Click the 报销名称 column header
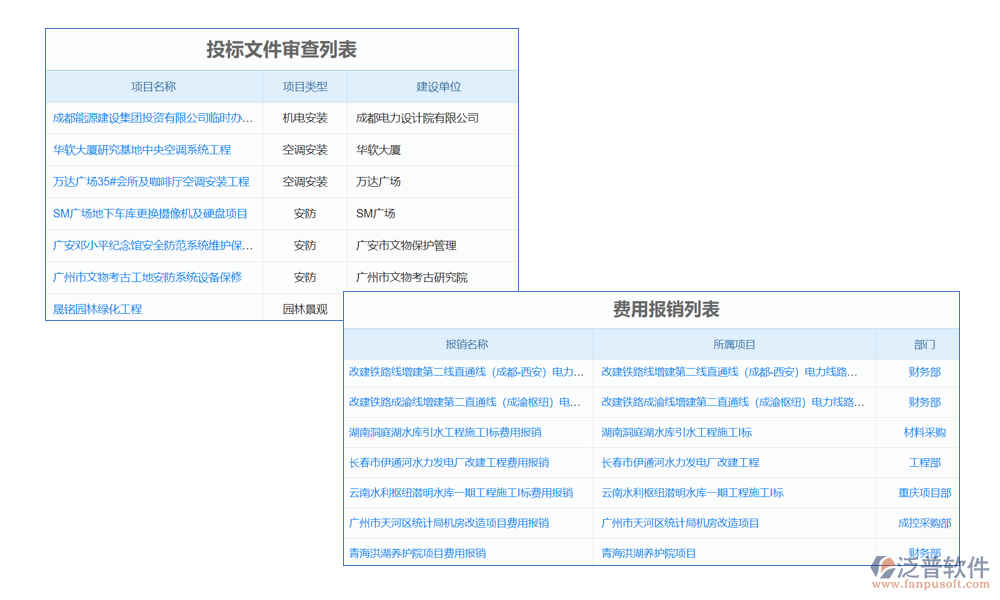The height and width of the screenshot is (600, 1000). [x=467, y=344]
